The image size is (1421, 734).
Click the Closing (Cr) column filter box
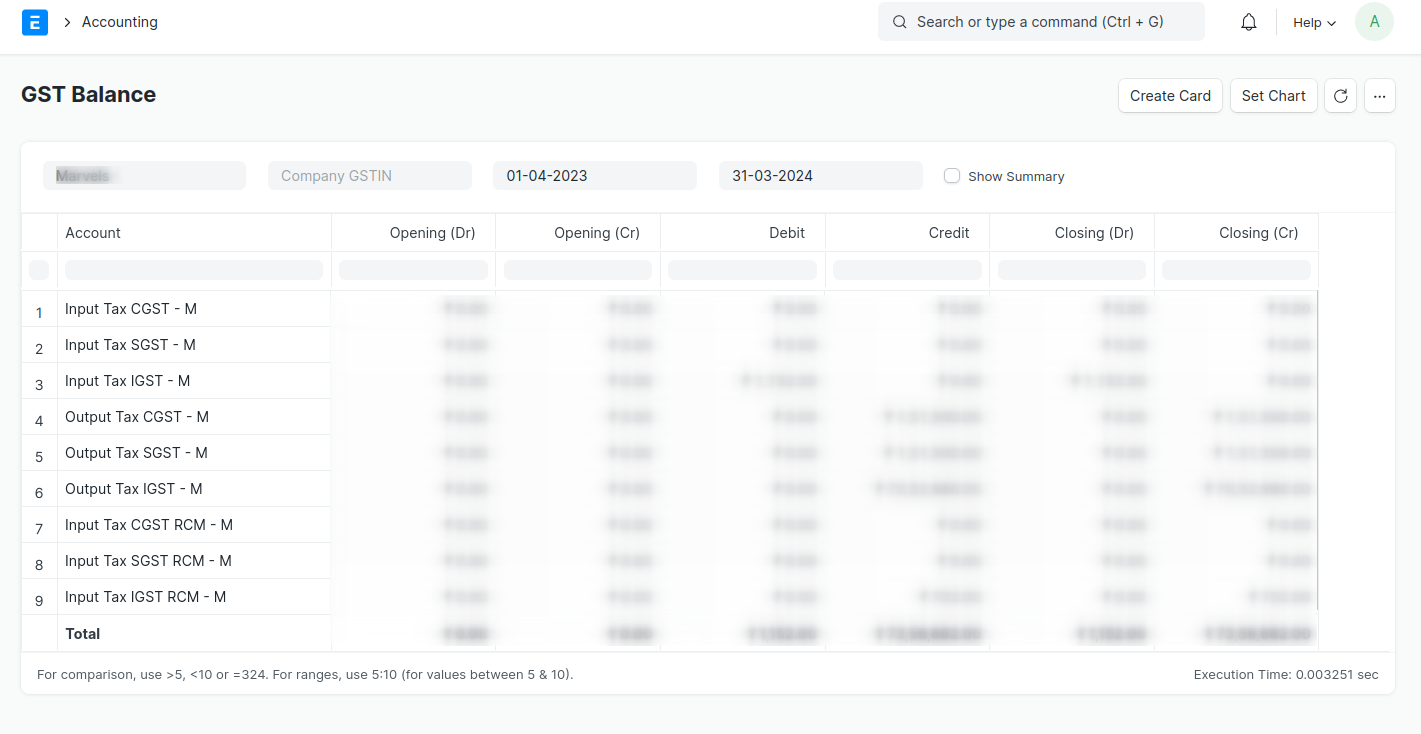tap(1236, 270)
